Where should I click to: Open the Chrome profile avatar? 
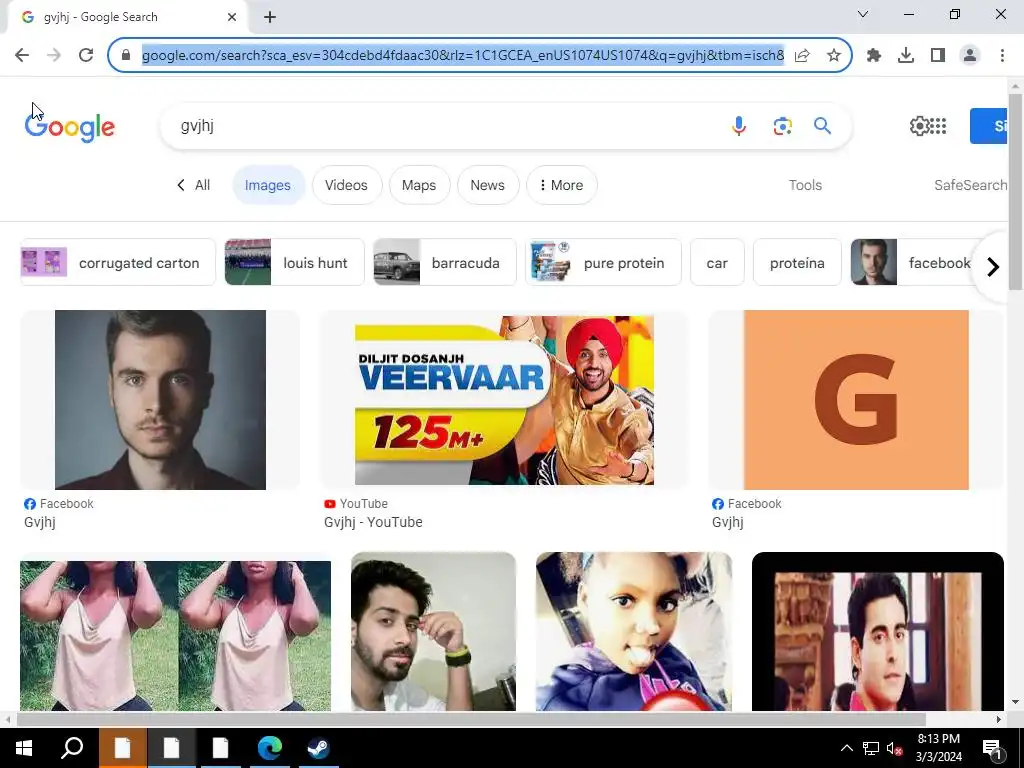[x=970, y=55]
